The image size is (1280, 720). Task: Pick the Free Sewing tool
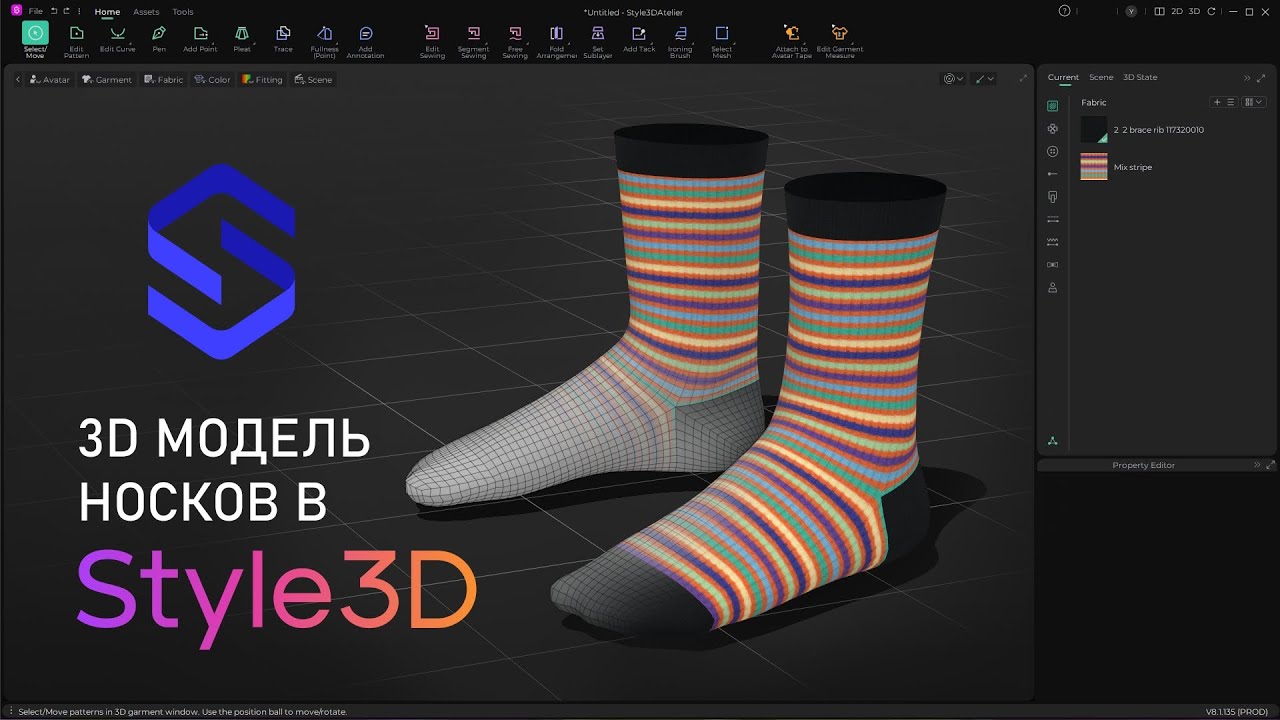point(515,41)
